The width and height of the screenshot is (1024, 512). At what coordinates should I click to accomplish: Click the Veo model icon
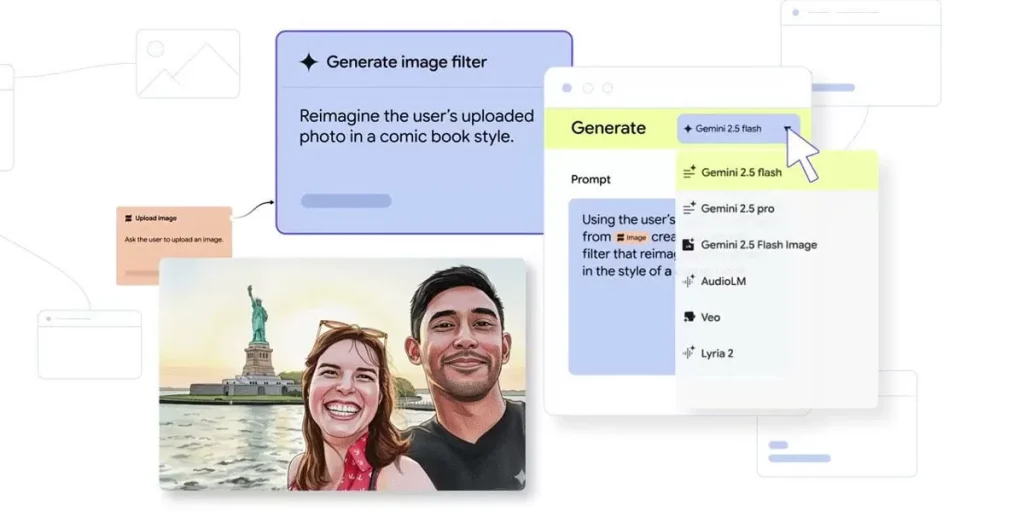pyautogui.click(x=688, y=317)
